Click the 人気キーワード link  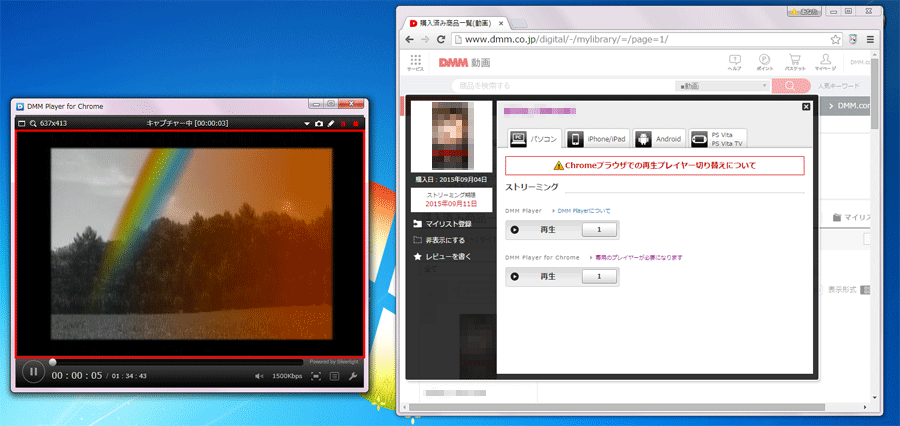tap(839, 86)
